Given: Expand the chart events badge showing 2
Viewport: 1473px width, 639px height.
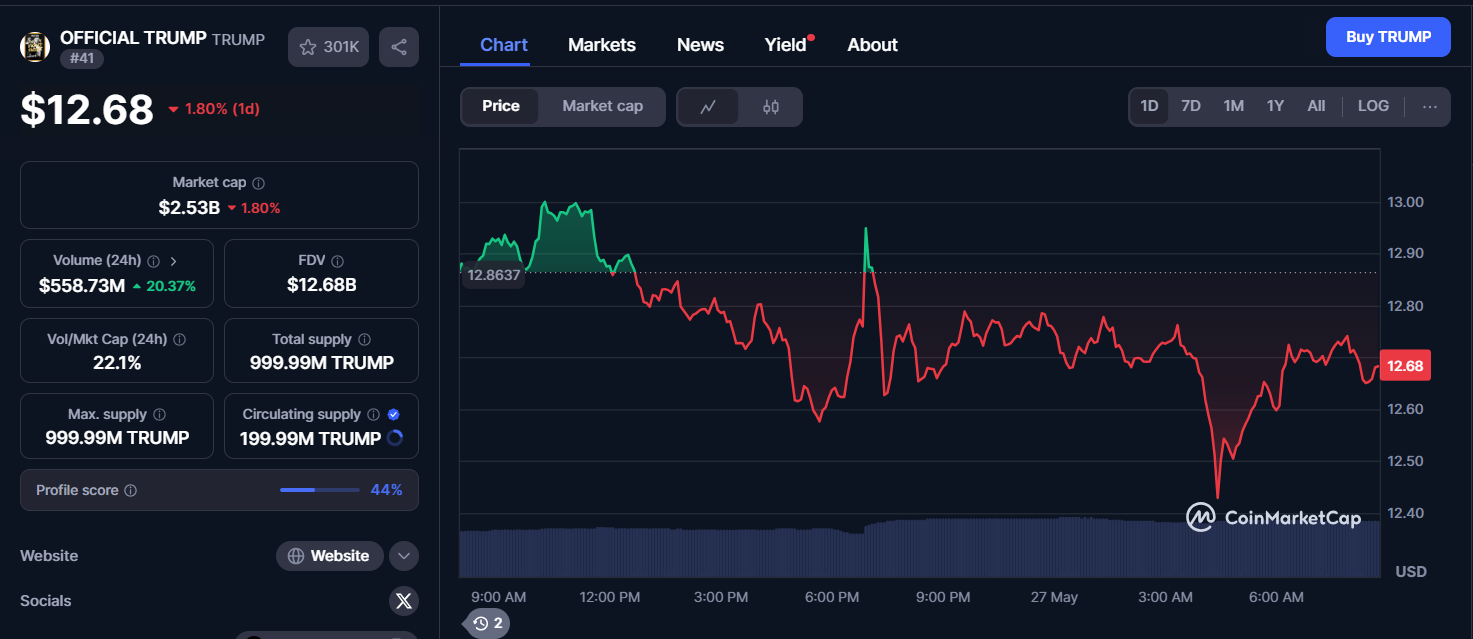Looking at the screenshot, I should [488, 623].
